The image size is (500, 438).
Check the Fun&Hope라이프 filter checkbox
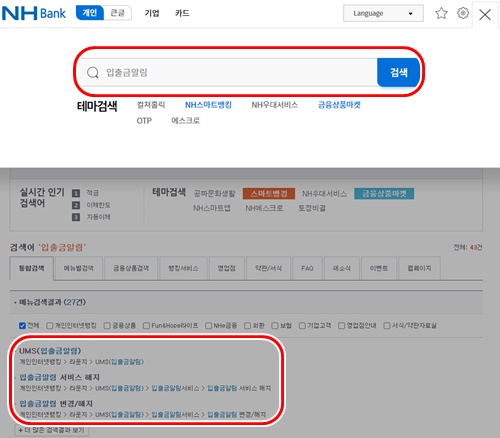146,326
